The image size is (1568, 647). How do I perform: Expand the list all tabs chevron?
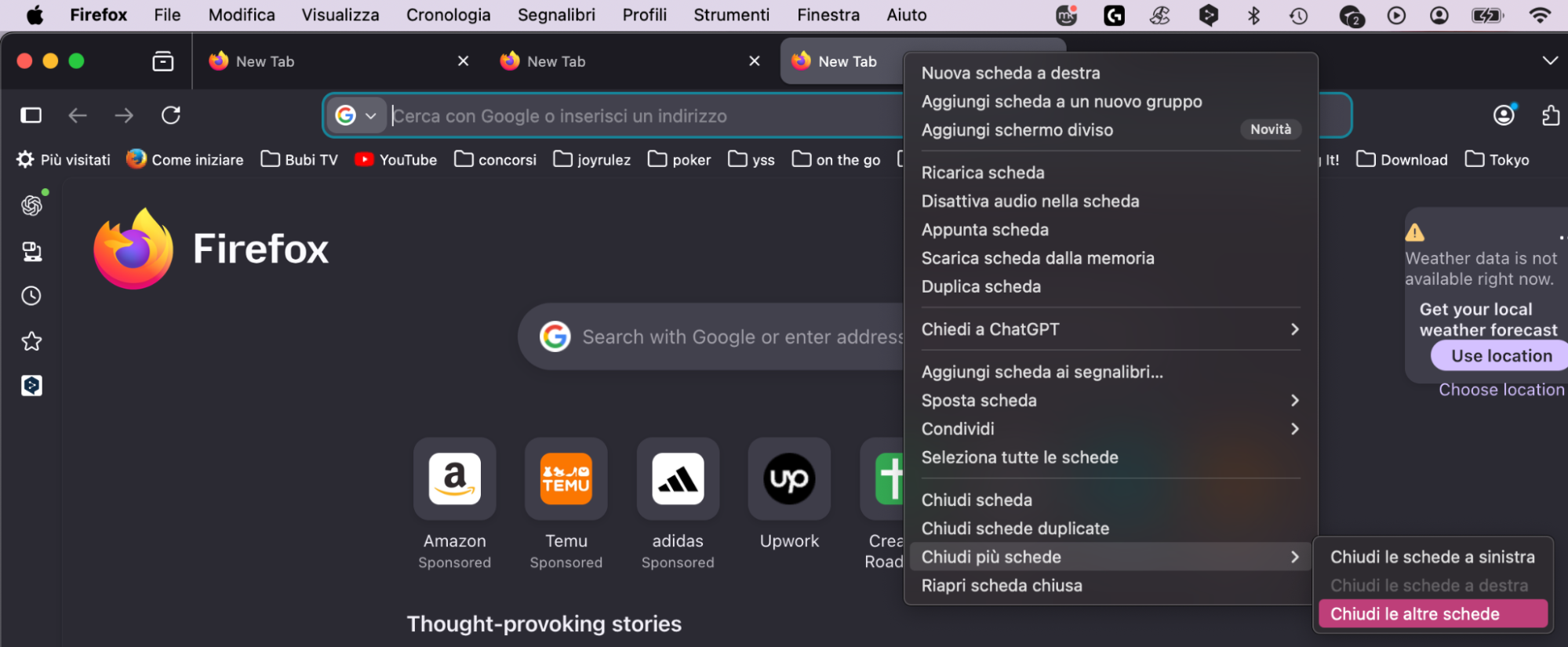pos(1550,61)
